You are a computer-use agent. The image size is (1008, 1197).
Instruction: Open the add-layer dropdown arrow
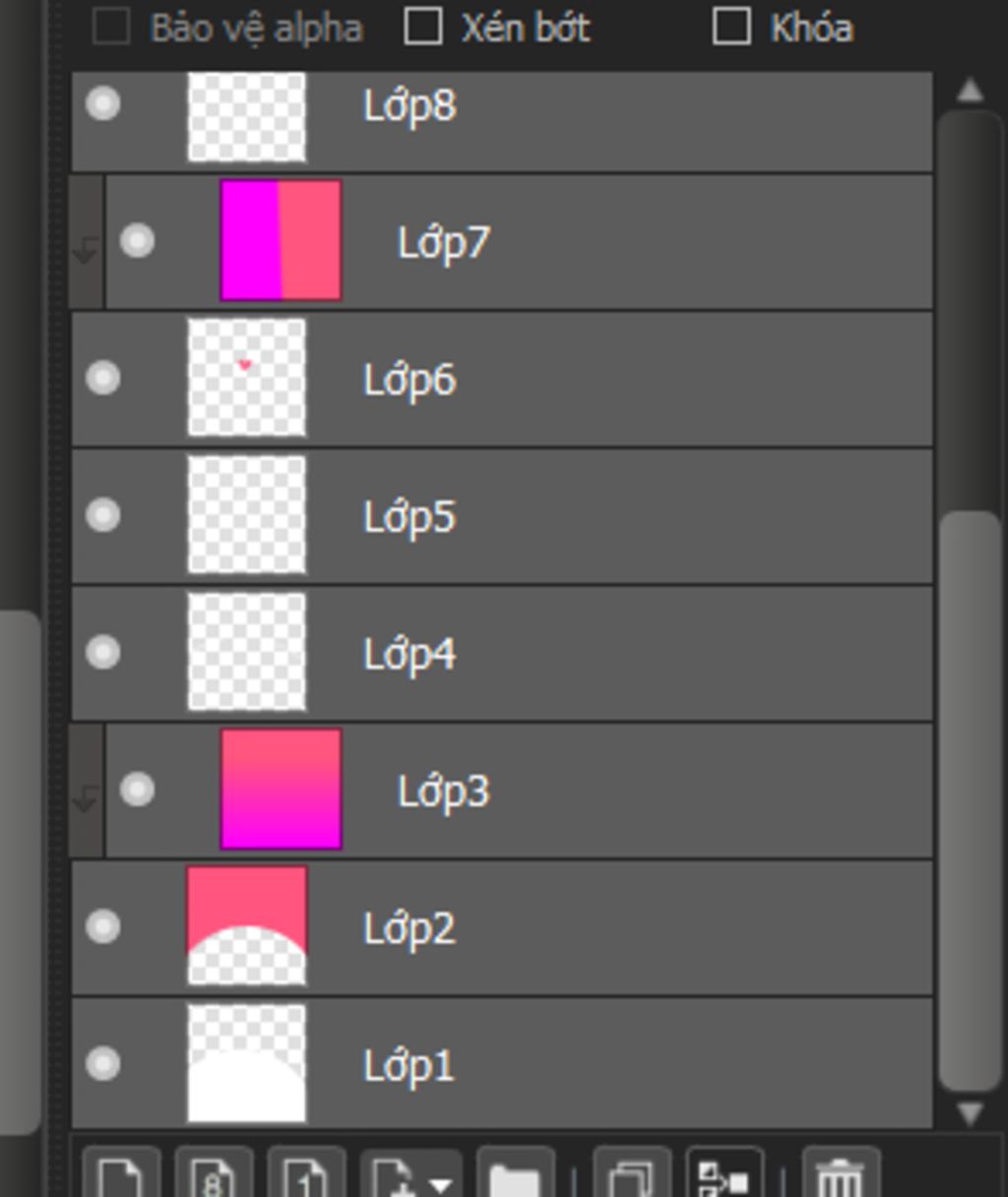point(440,1182)
